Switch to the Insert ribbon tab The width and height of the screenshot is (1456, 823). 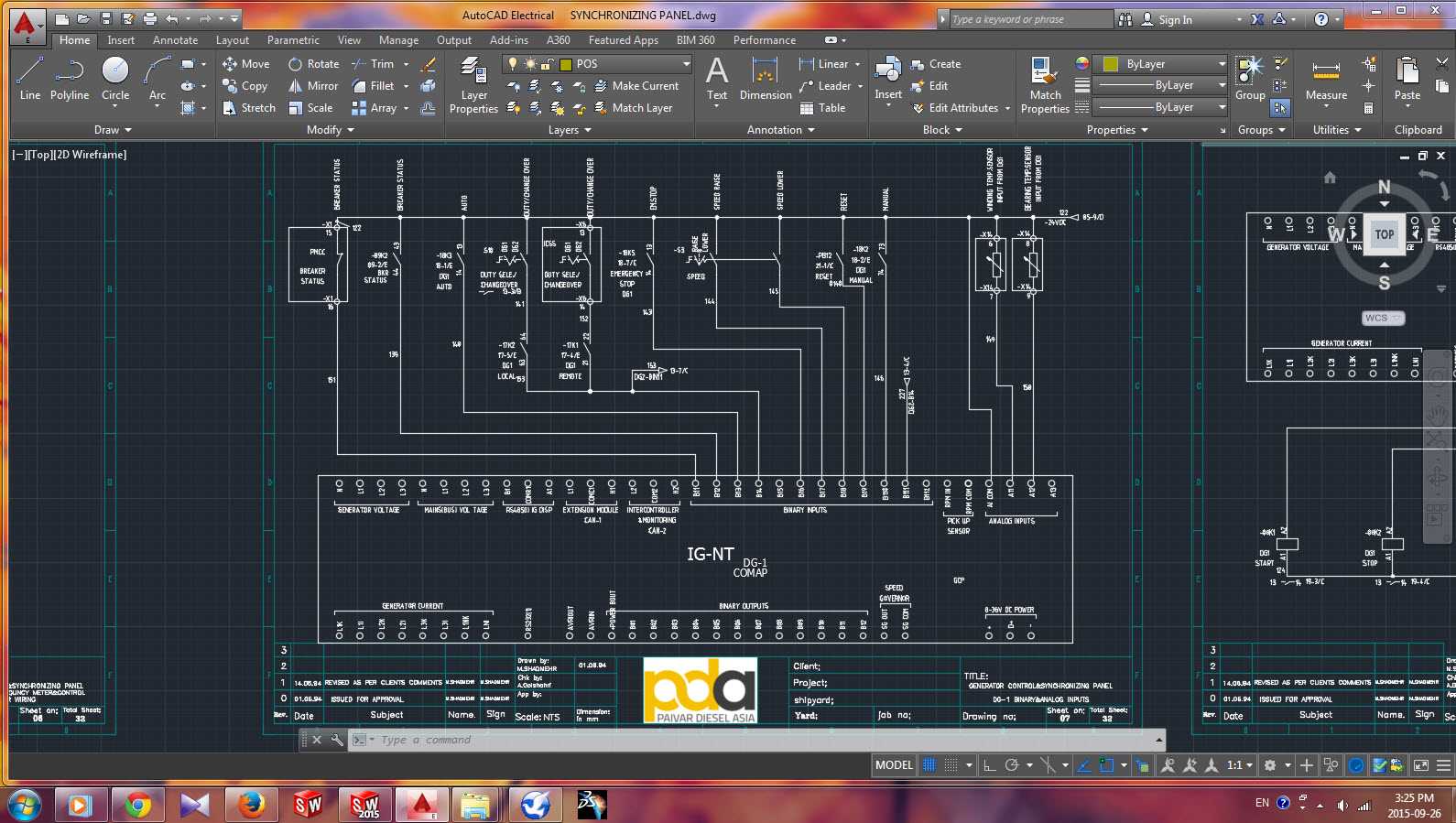[121, 40]
